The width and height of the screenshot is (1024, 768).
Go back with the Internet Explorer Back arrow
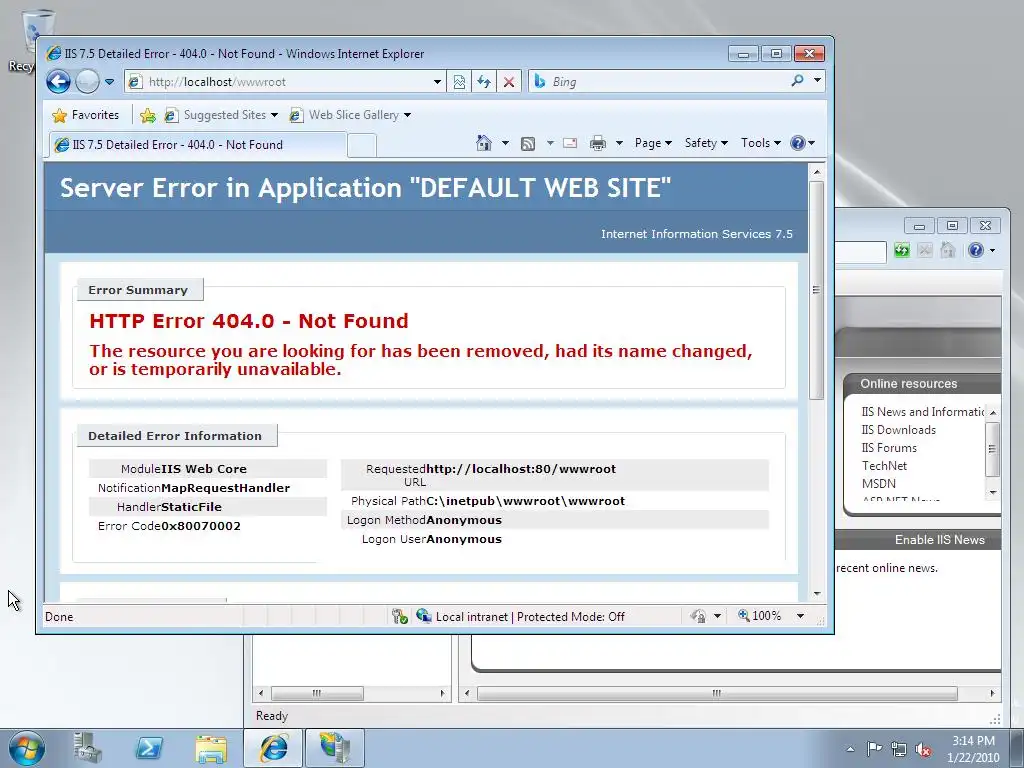[58, 82]
